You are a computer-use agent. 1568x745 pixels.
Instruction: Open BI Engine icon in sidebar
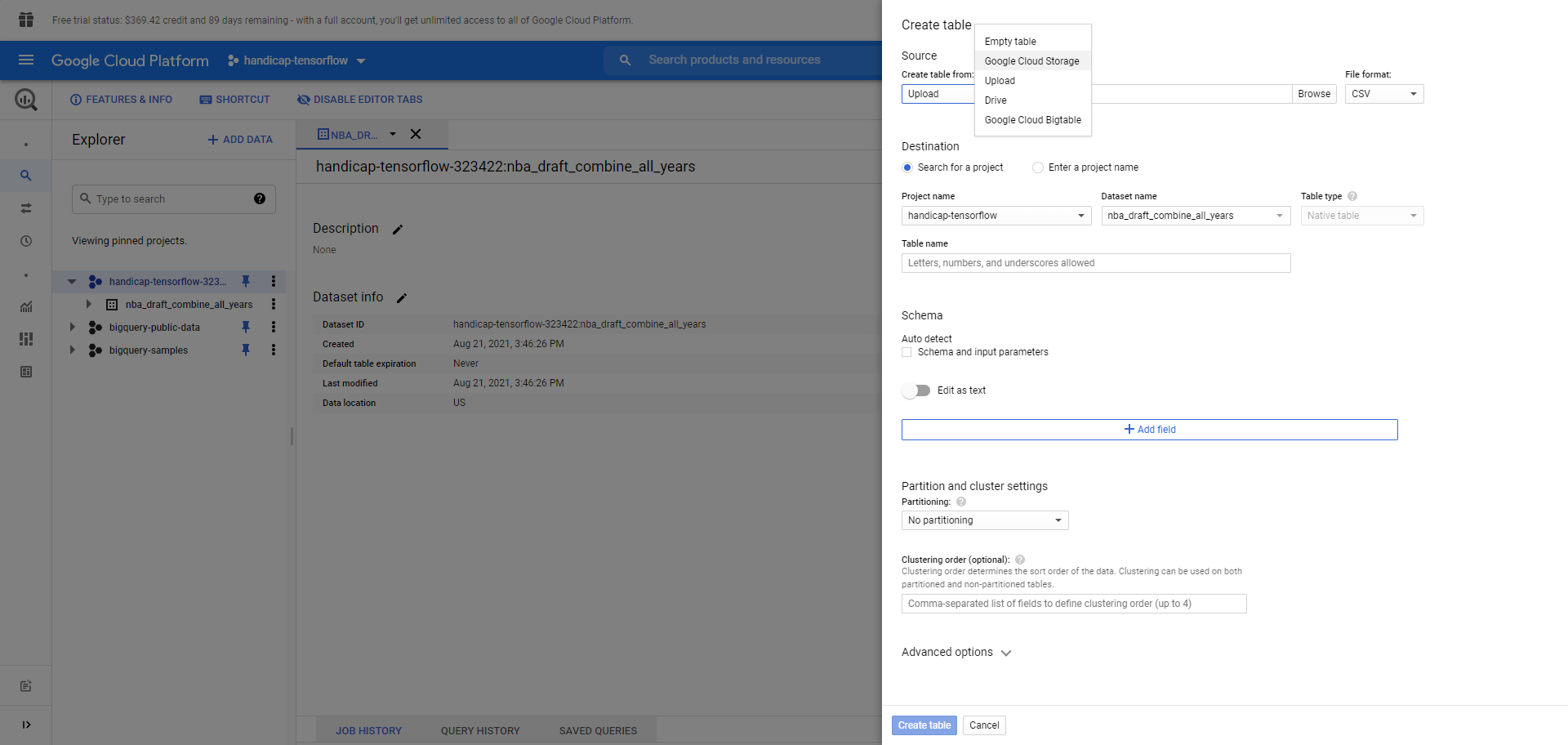(x=26, y=372)
